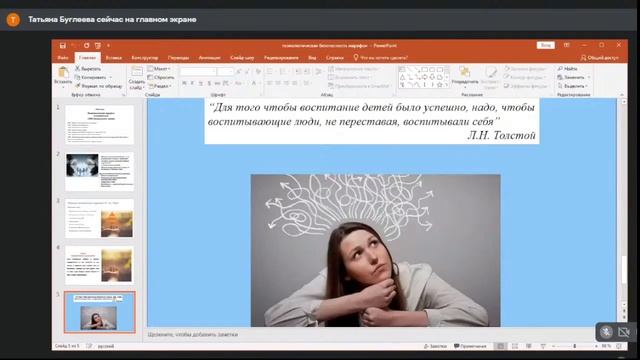
Task: Toggle italic formatting
Action: click(x=192, y=83)
